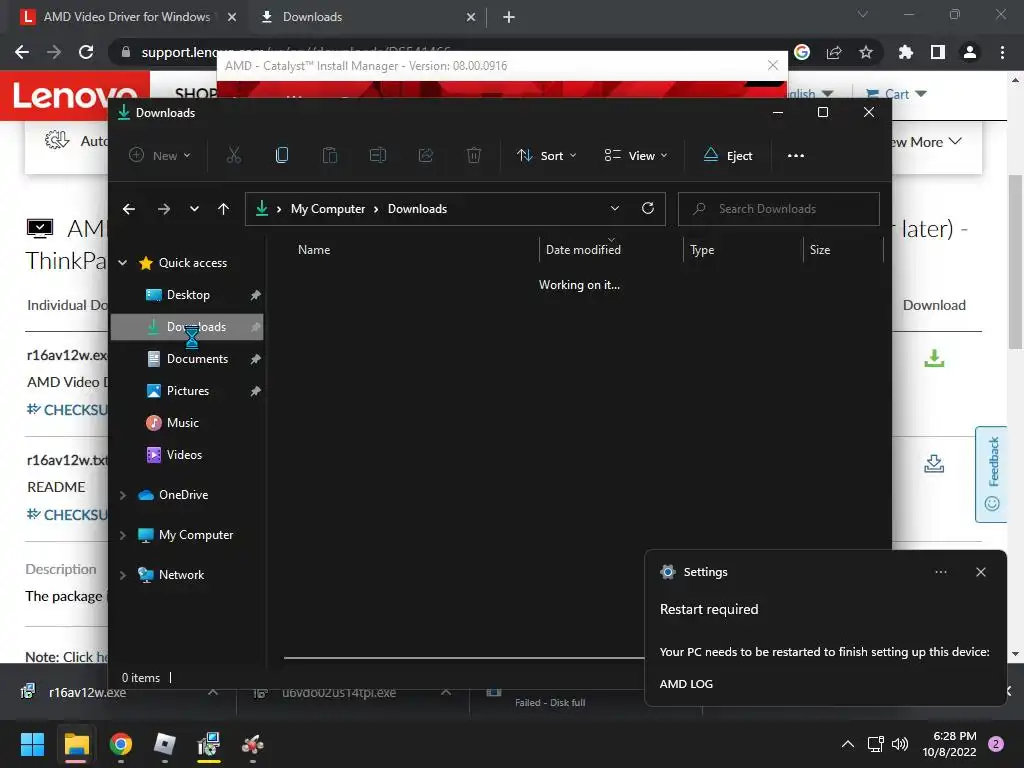Click the Chrome share page icon
Screen dimensions: 1024x768
click(x=834, y=52)
